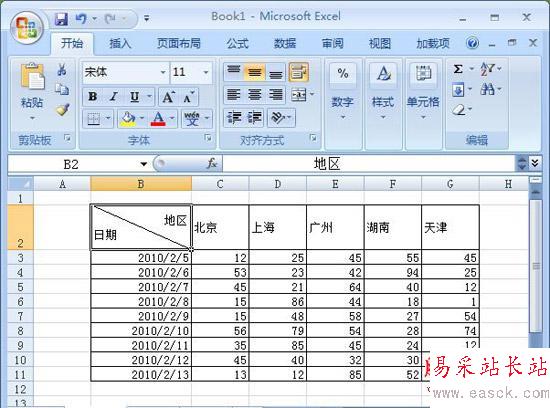Click Merge and Center icon
The height and width of the screenshot is (408, 550).
299,95
